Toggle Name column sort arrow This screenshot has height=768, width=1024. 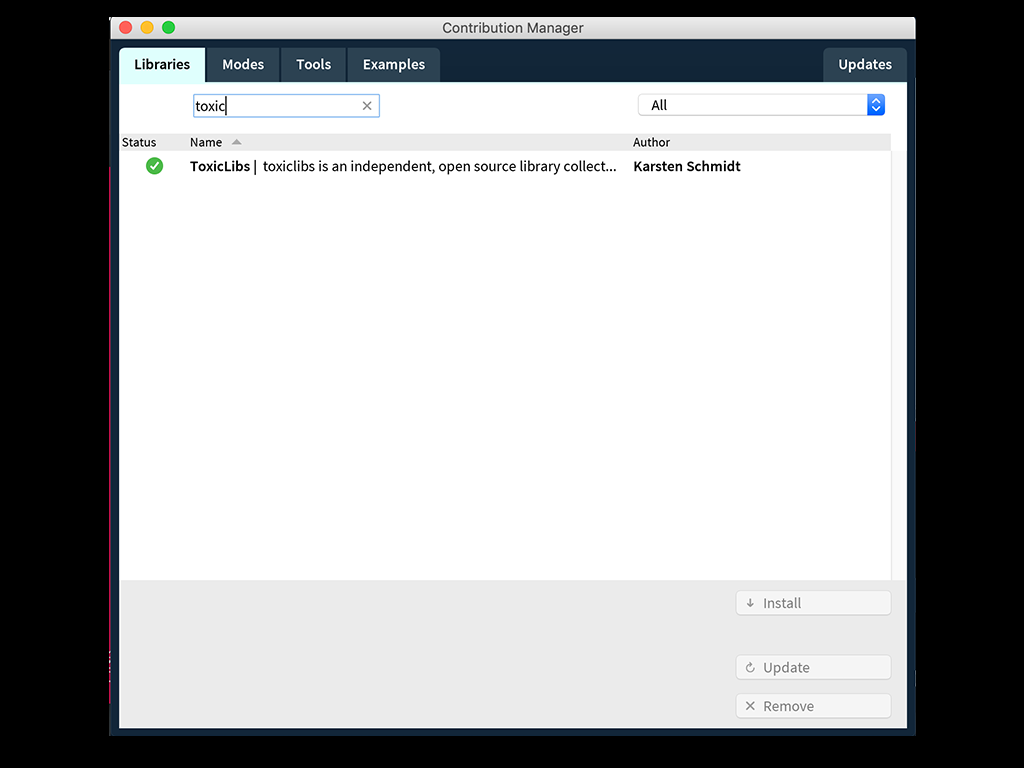[236, 142]
